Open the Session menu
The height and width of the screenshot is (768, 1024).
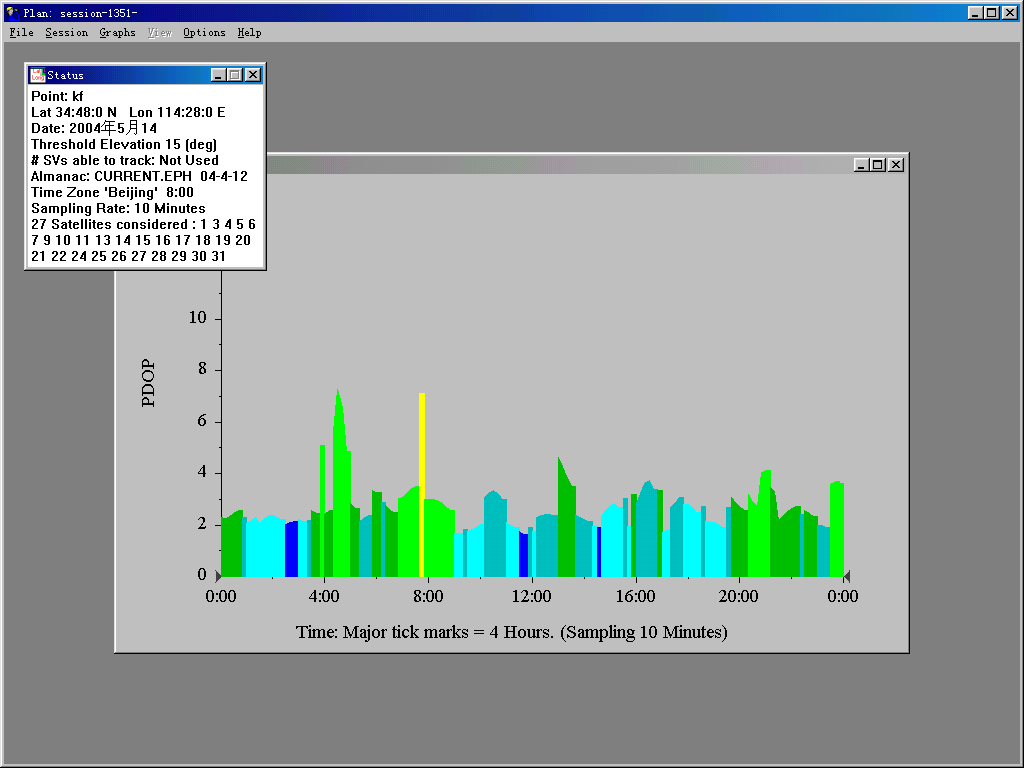point(67,33)
